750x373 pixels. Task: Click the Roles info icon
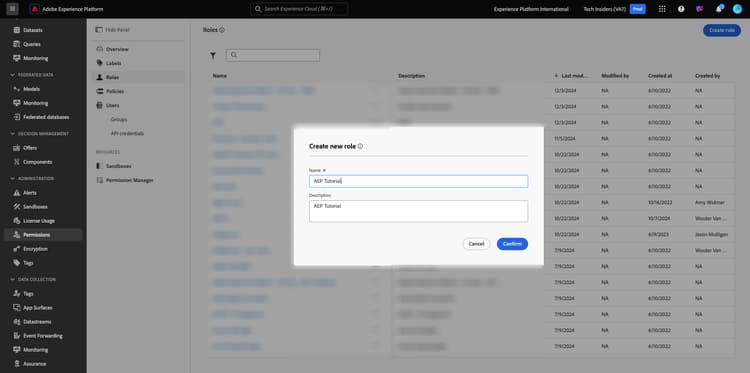point(222,30)
